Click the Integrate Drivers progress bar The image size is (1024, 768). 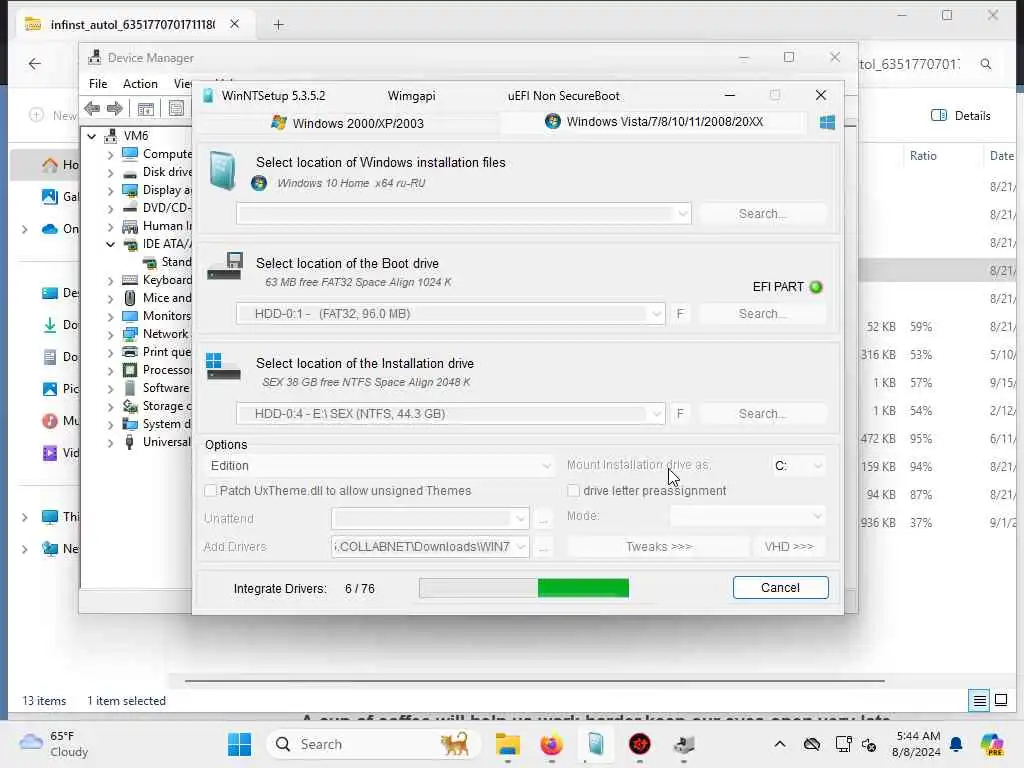(524, 588)
